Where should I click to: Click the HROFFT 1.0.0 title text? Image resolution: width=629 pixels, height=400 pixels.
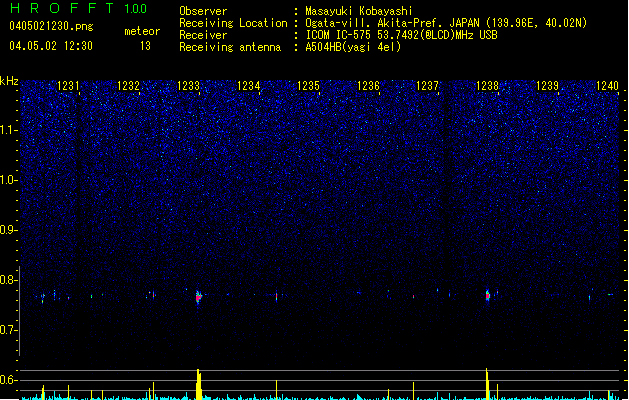(x=79, y=8)
